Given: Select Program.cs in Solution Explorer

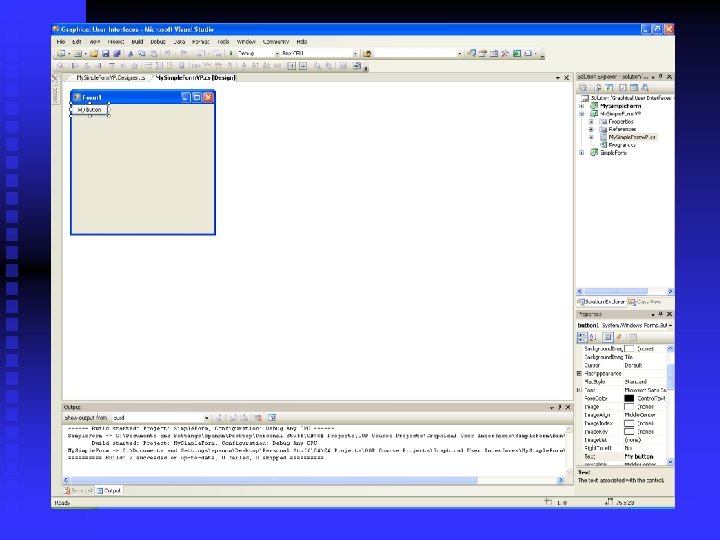Looking at the screenshot, I should pos(621,144).
